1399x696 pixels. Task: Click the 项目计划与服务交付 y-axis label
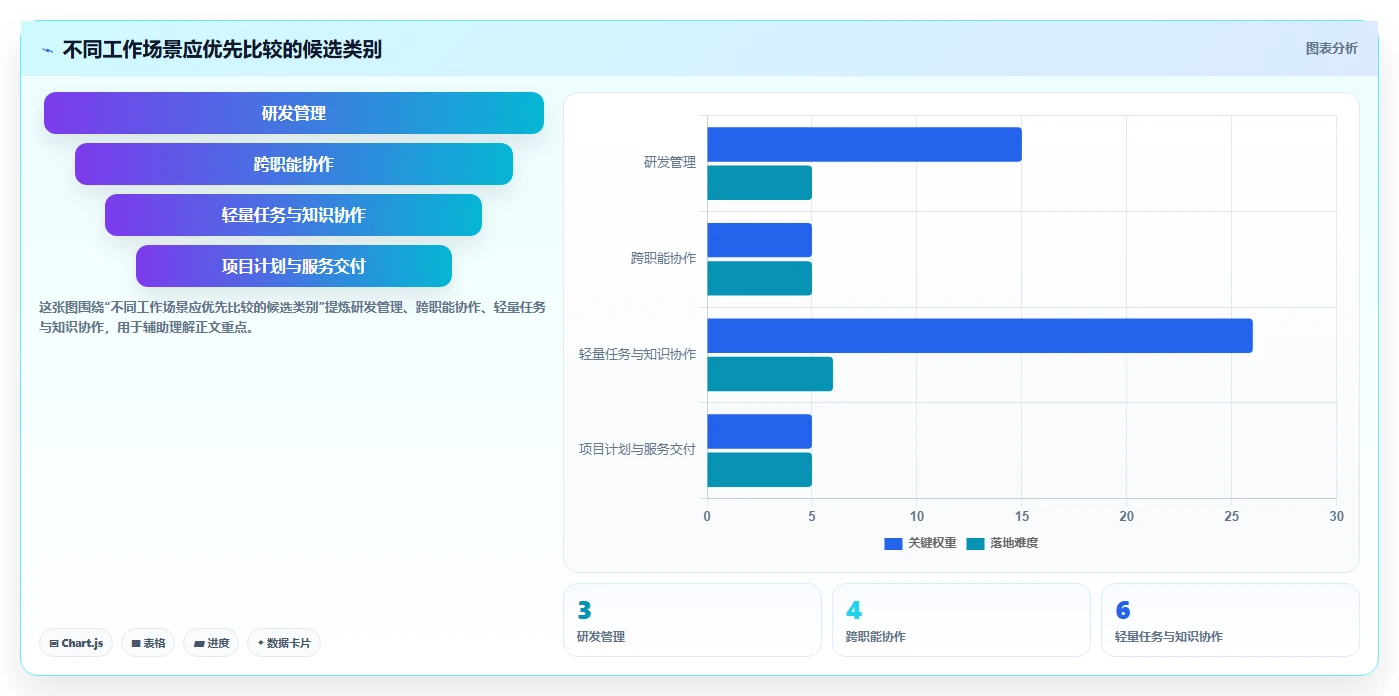click(637, 450)
